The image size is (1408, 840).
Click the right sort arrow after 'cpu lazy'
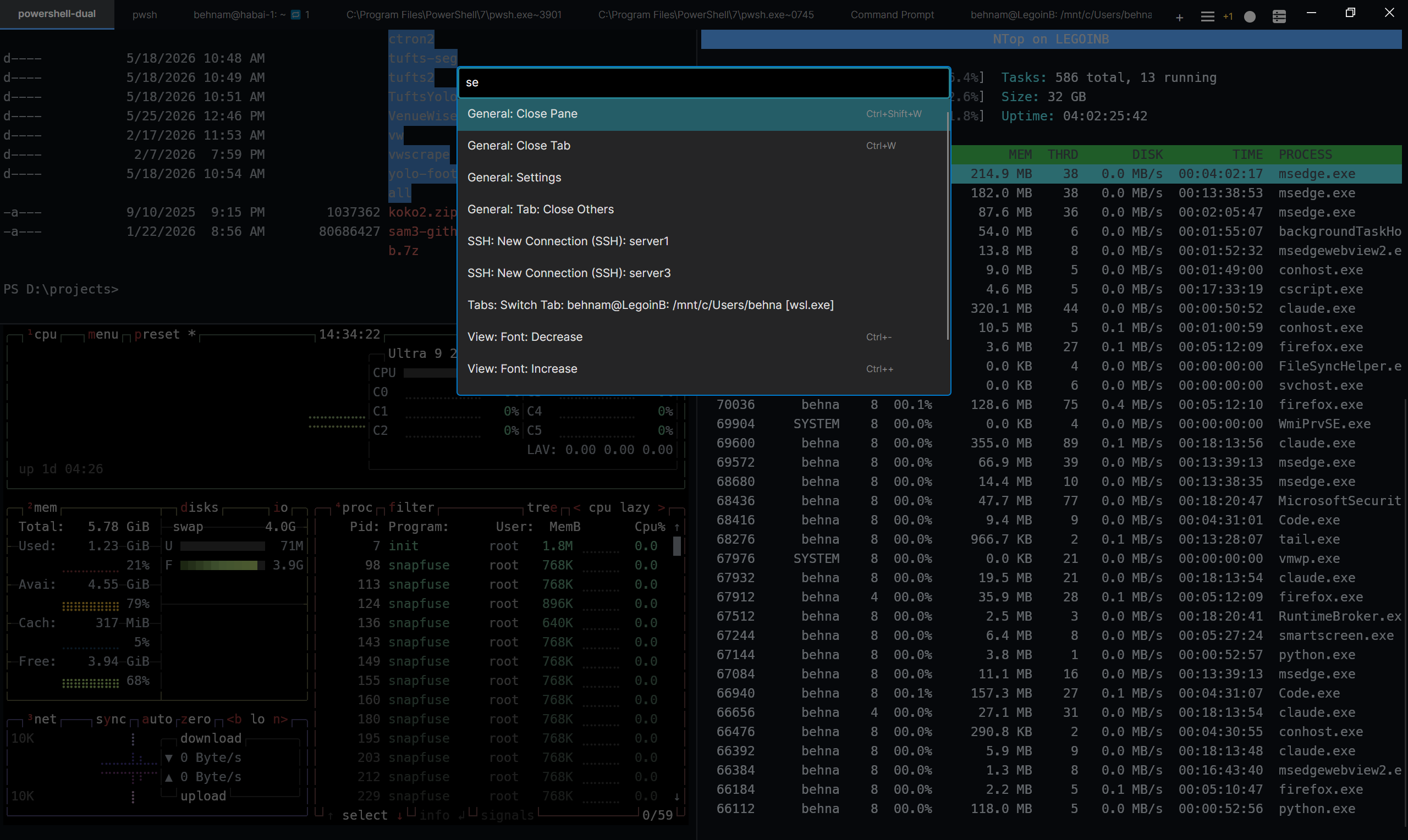(661, 508)
